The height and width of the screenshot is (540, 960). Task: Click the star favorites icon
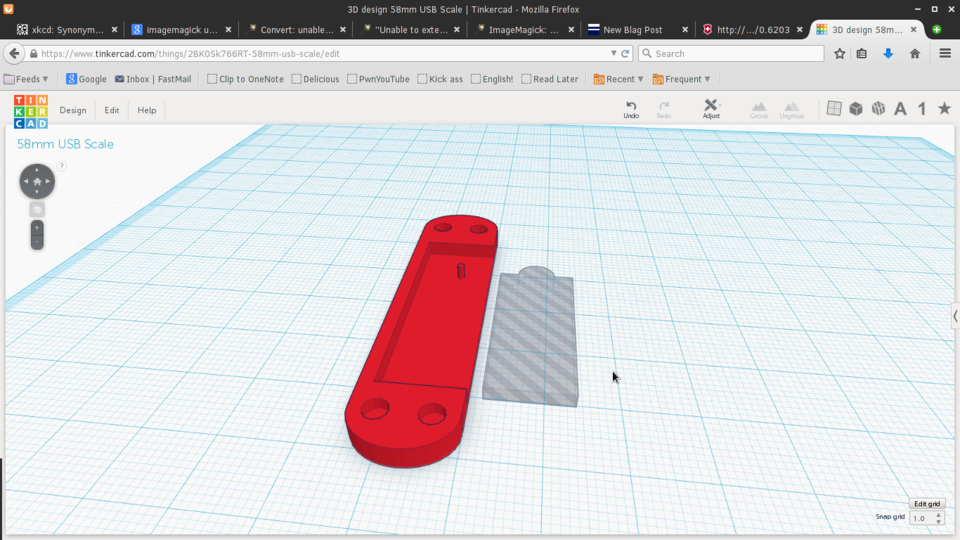click(943, 109)
